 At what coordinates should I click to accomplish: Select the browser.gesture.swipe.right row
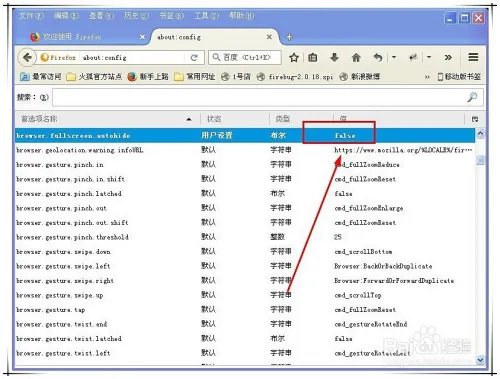point(245,281)
